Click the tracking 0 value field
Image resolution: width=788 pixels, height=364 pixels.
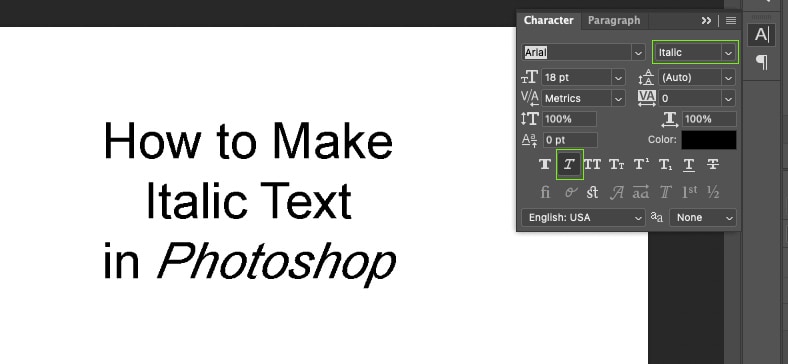[690, 99]
